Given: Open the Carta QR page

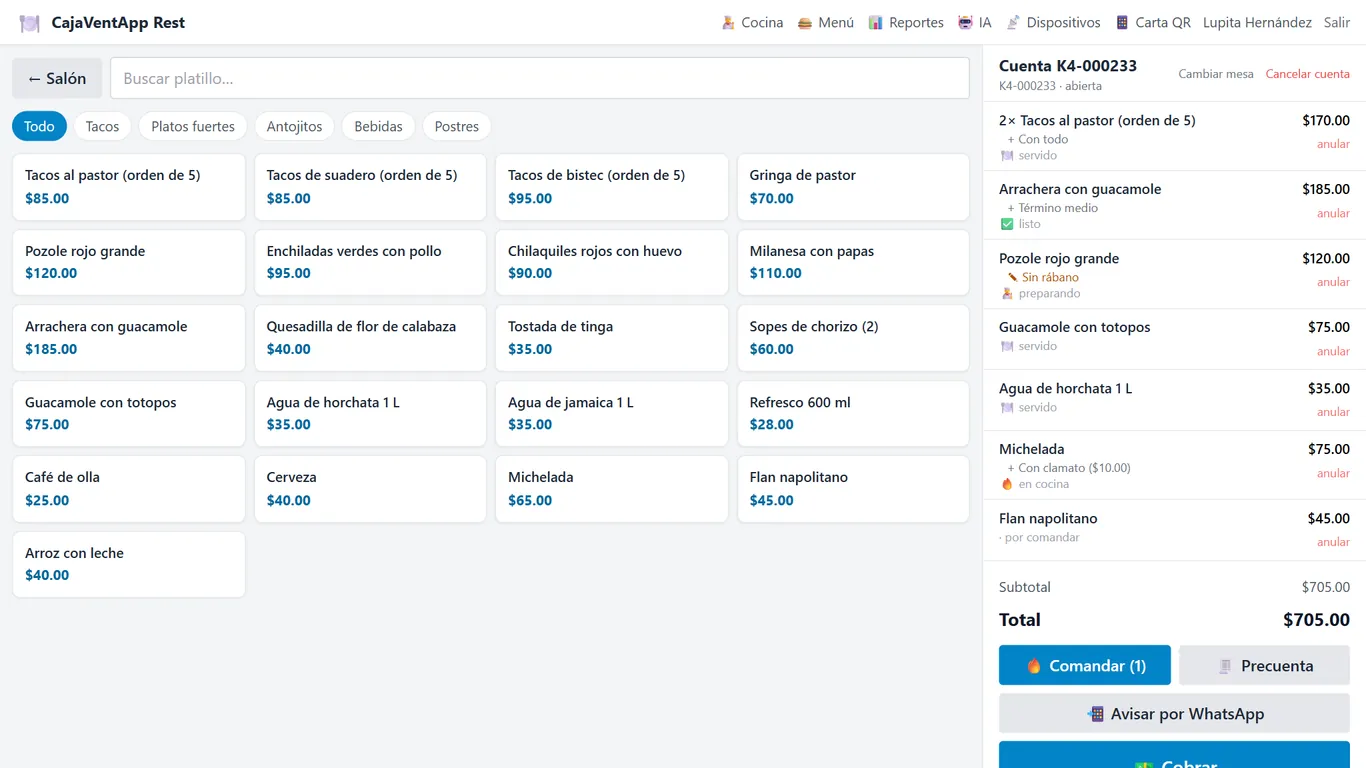Looking at the screenshot, I should [x=1153, y=23].
